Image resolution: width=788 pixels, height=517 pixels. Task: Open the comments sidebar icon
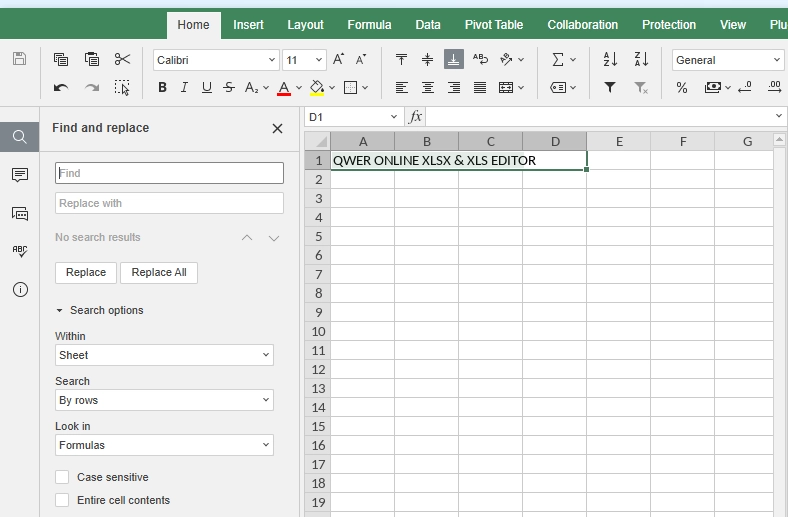pos(20,174)
